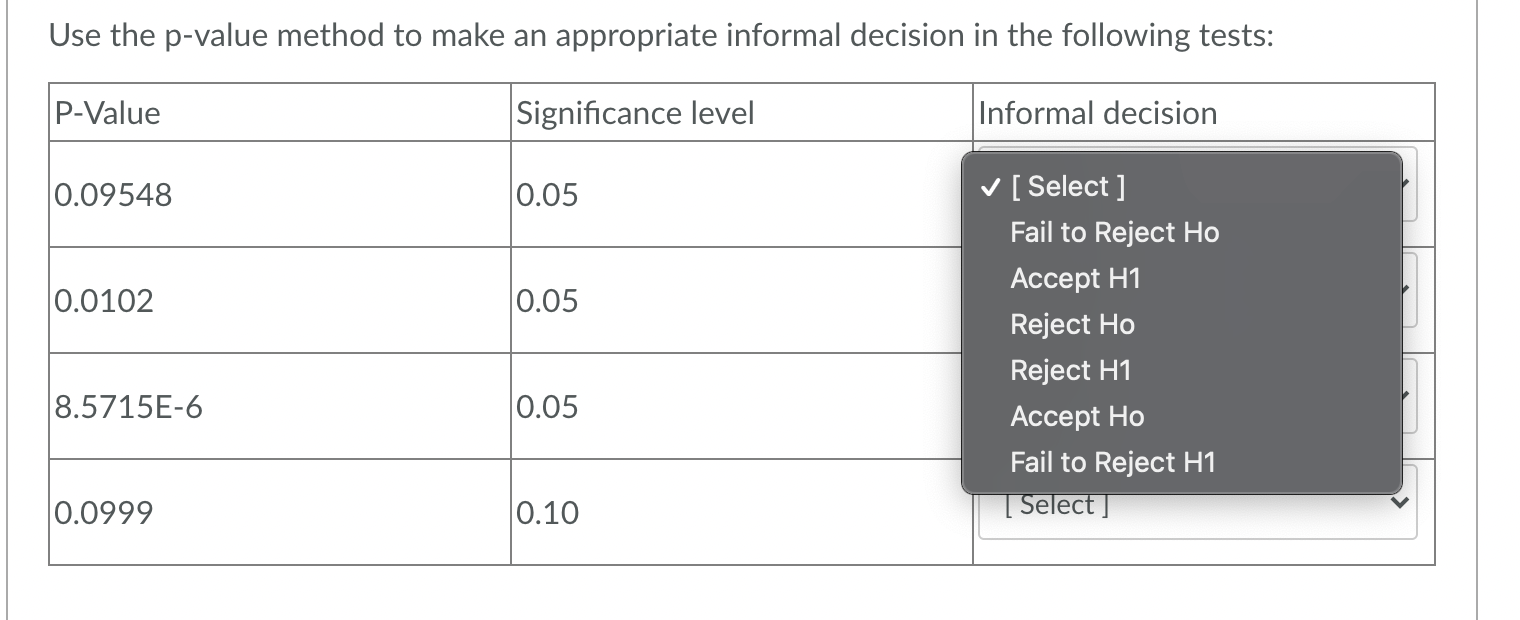
Task: Click the cell containing 8.5715E-6
Action: coord(130,406)
